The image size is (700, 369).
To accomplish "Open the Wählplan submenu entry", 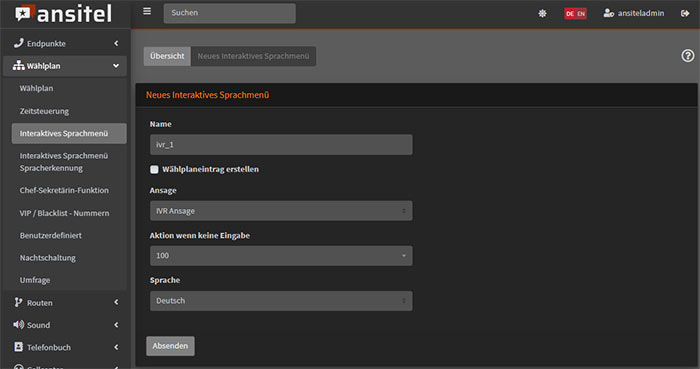I will [37, 88].
